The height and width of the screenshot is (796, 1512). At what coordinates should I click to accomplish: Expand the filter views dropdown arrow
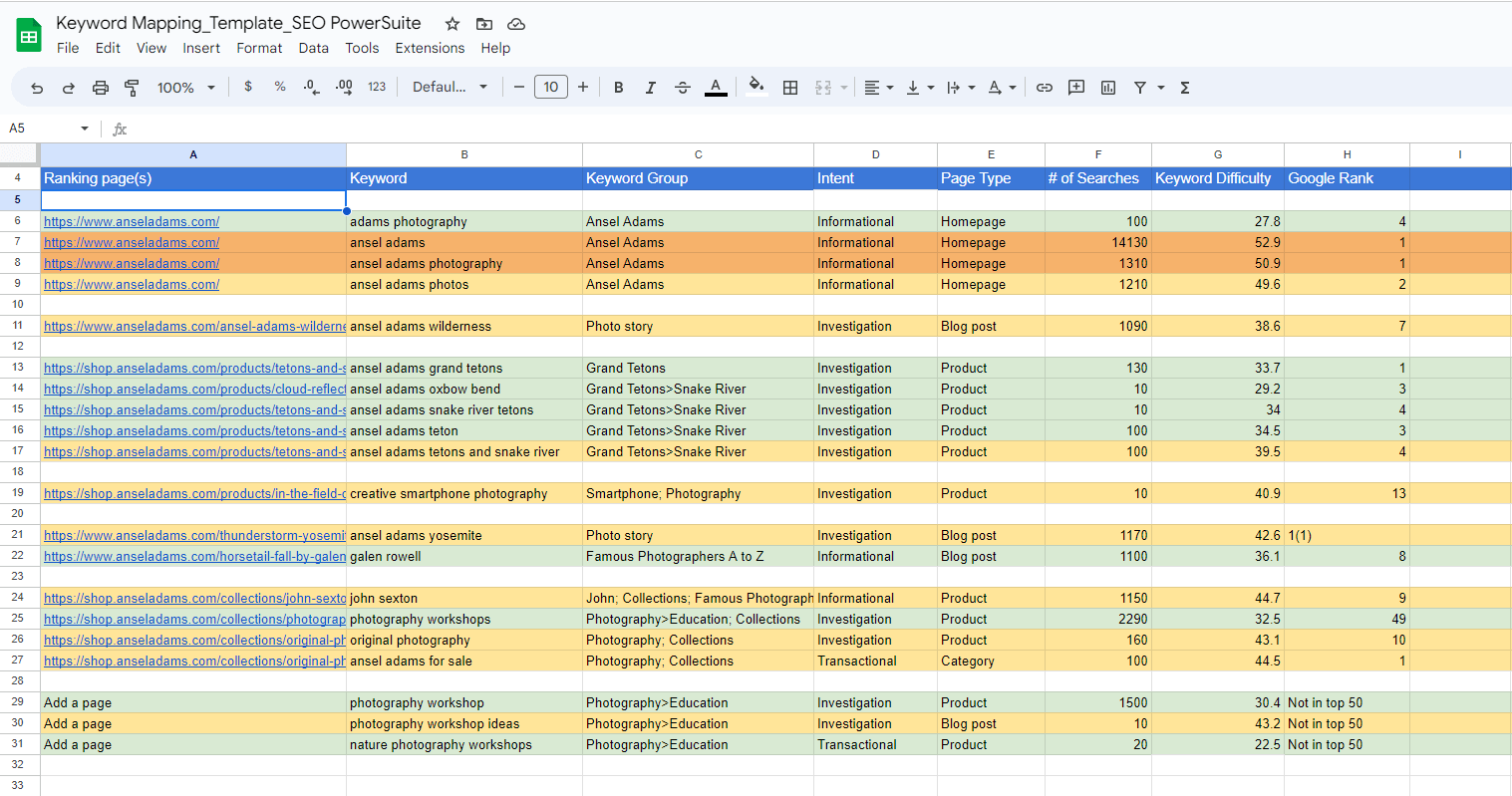pos(1161,88)
